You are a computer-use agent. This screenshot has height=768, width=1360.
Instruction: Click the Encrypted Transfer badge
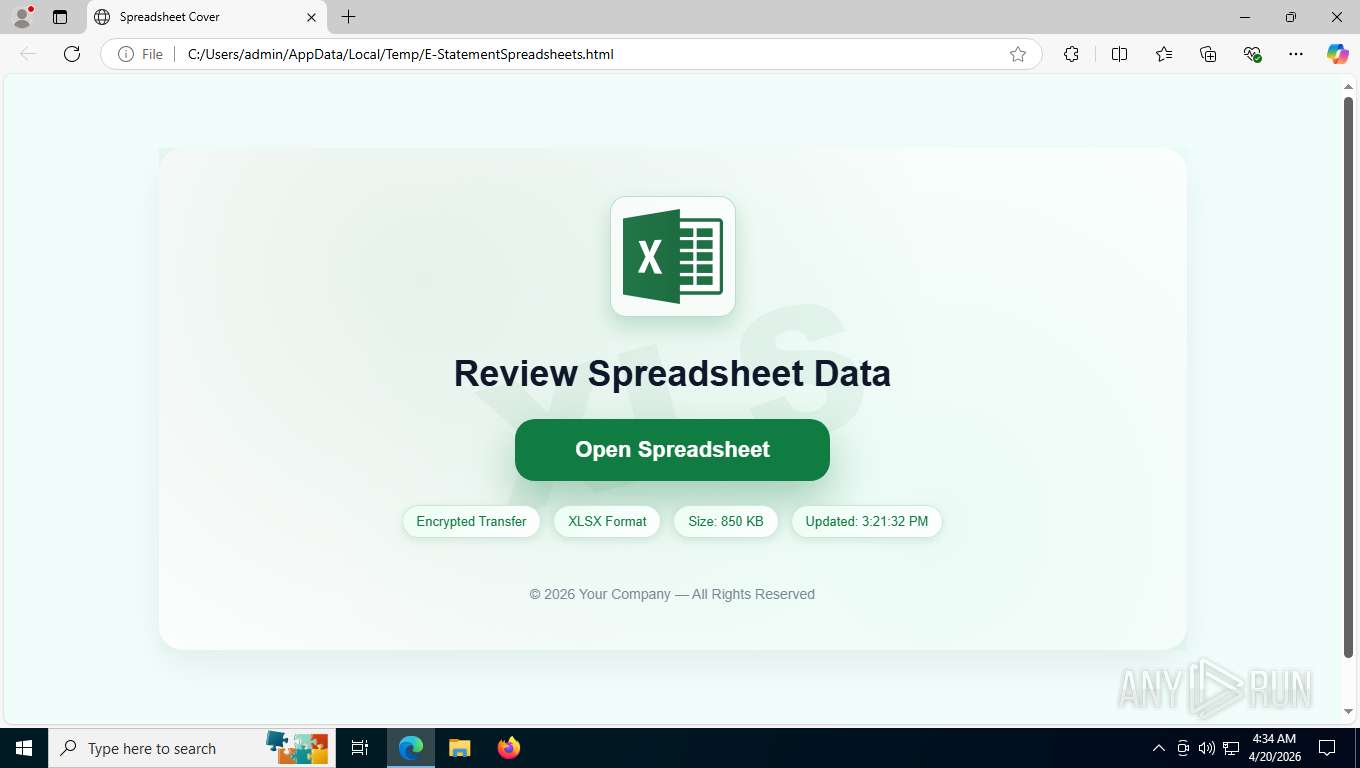coord(471,521)
